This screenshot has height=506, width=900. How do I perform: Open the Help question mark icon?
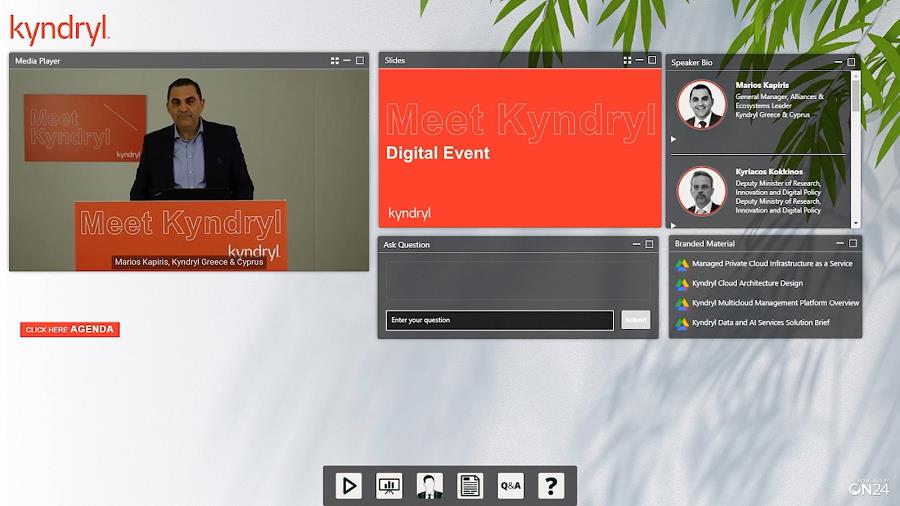coord(551,486)
